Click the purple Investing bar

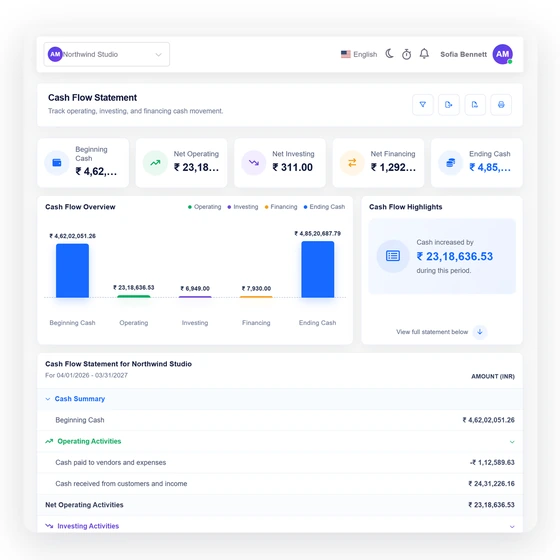195,297
